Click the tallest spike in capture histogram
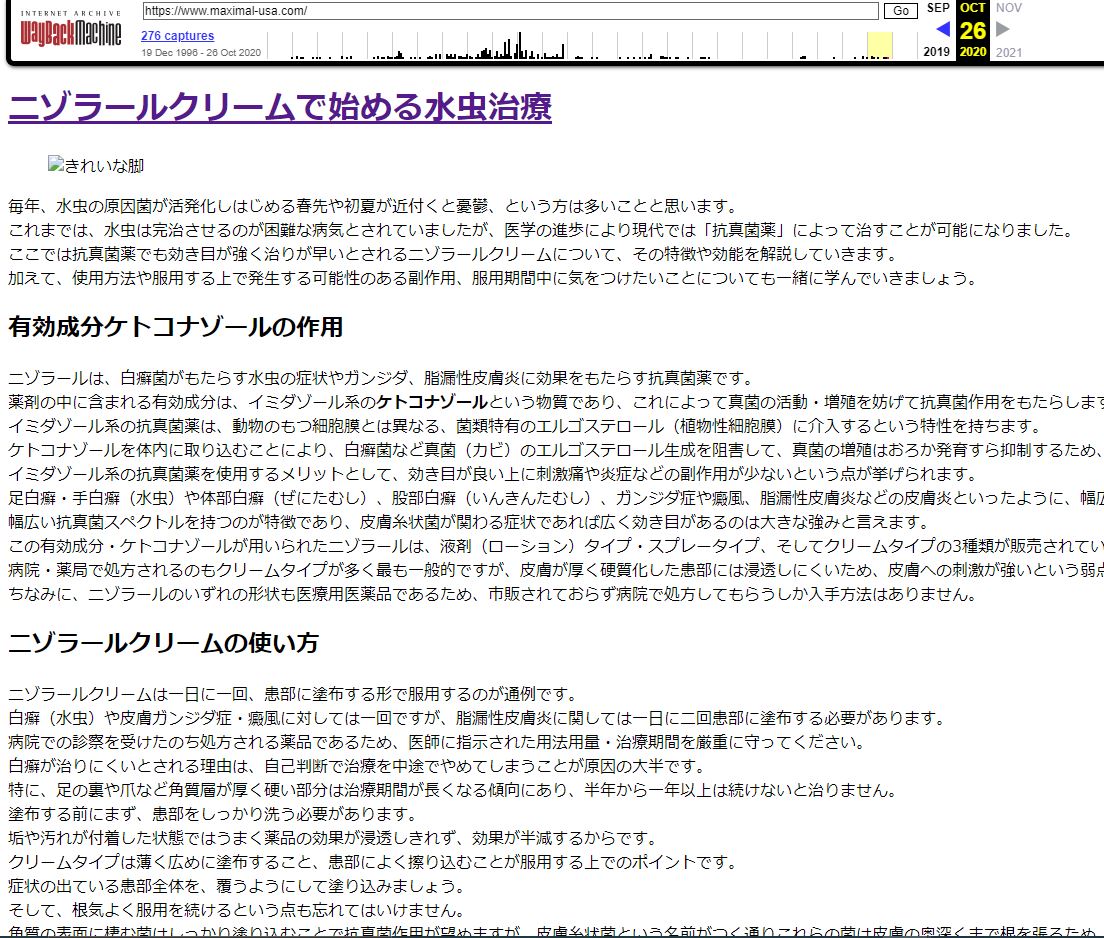Screen dimensions: 1104x938 pos(520,45)
